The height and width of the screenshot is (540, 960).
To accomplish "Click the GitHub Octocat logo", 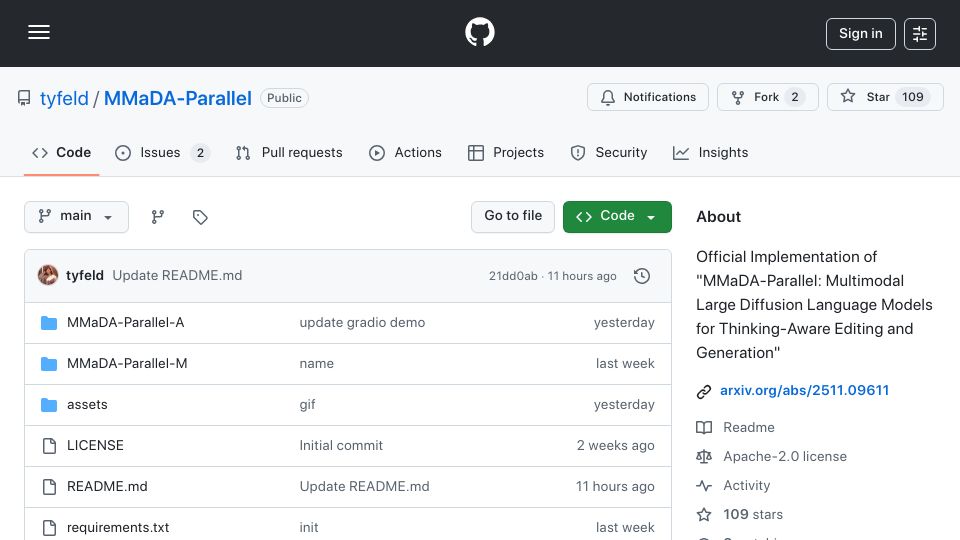I will click(479, 32).
